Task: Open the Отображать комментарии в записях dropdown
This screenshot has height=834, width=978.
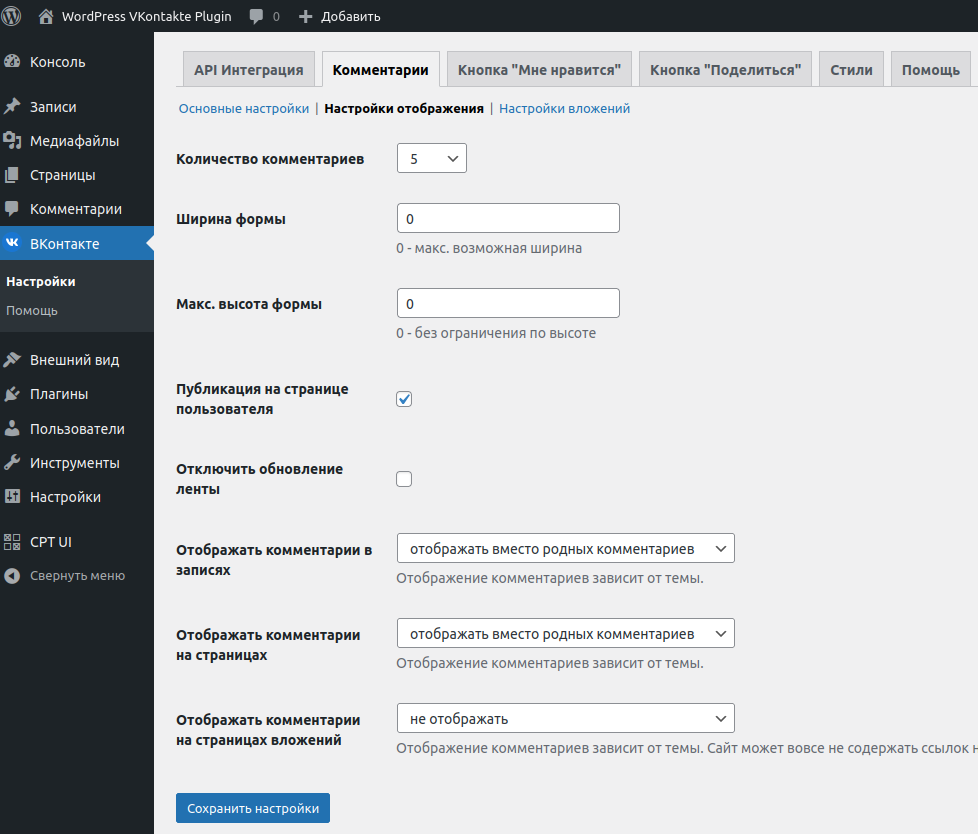Action: (x=566, y=548)
